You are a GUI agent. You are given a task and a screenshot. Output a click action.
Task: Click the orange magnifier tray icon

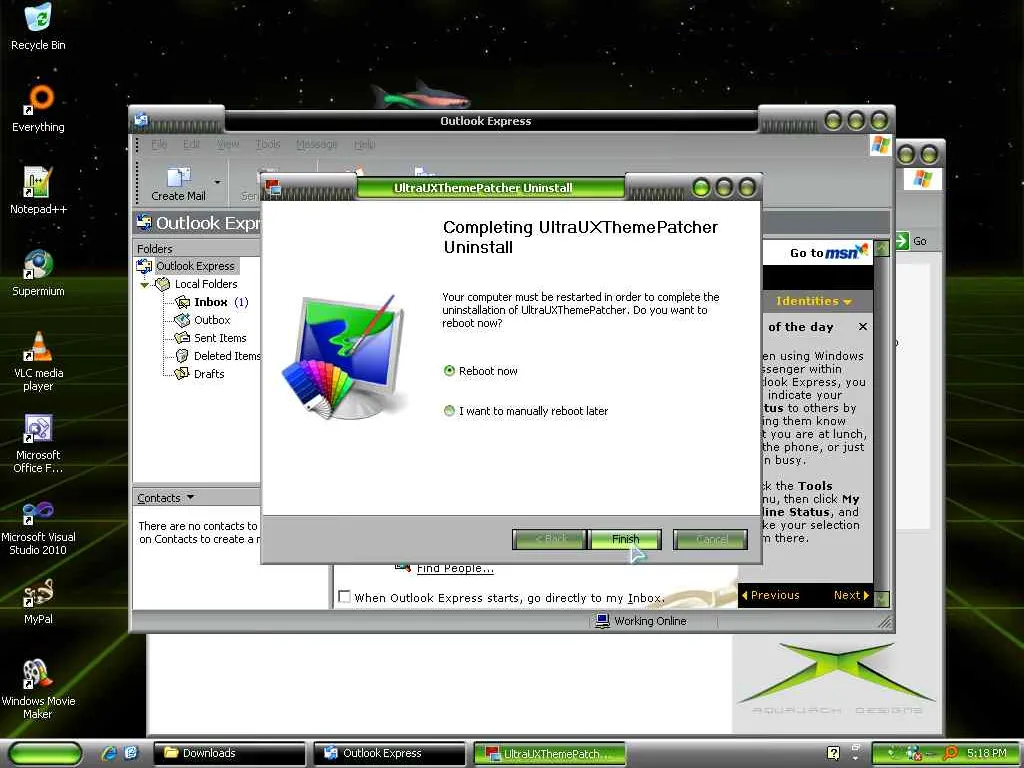[950, 753]
